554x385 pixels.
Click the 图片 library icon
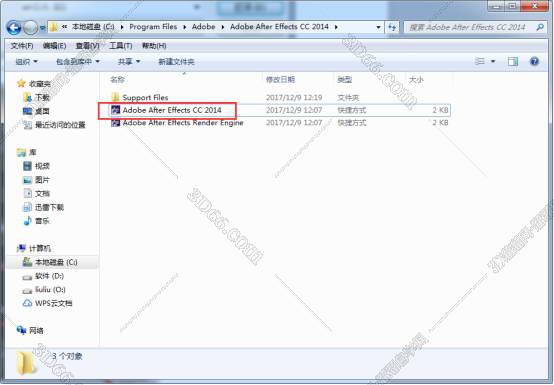coord(27,179)
